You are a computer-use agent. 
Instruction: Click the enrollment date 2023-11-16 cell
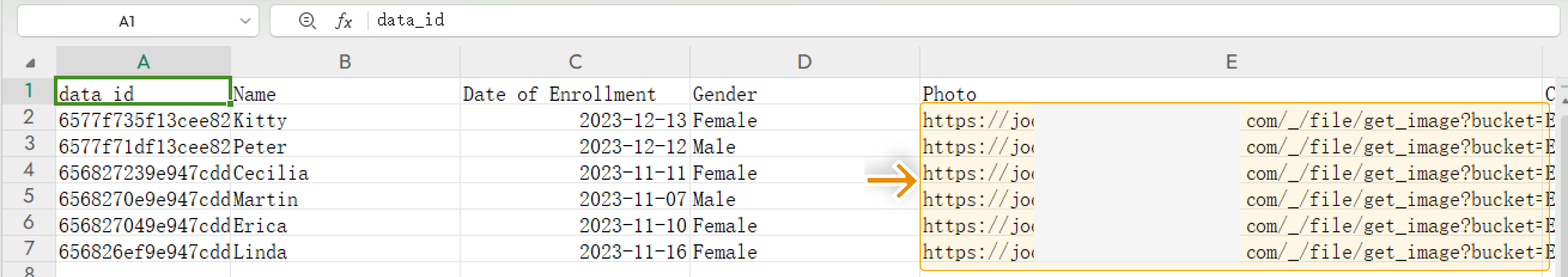coord(574,252)
